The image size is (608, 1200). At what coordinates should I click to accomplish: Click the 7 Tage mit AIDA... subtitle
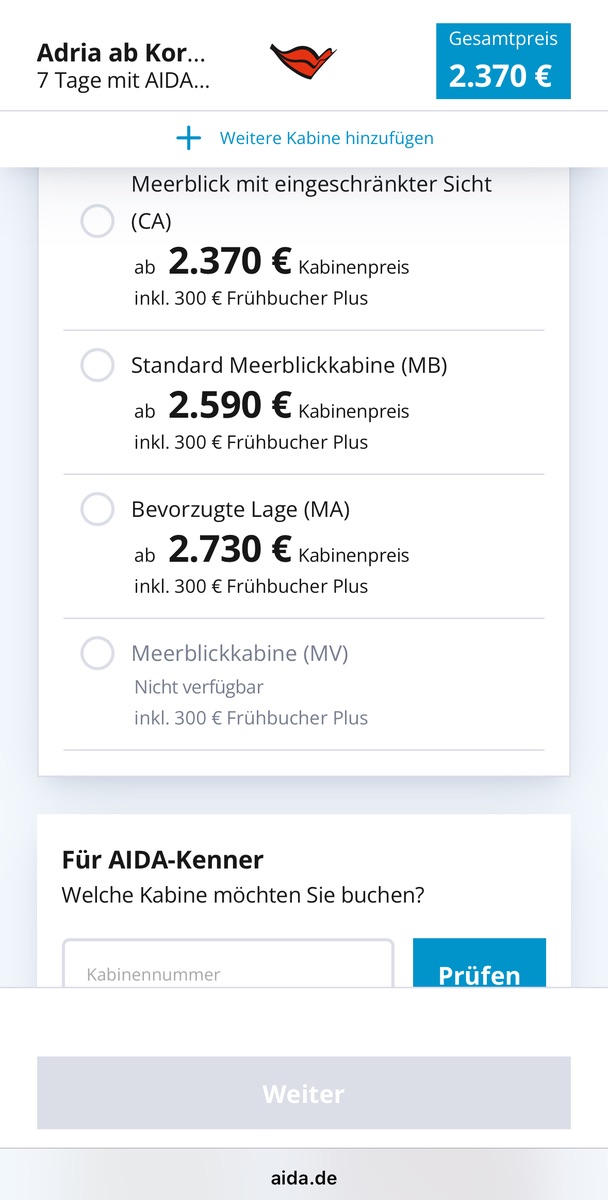coord(123,79)
